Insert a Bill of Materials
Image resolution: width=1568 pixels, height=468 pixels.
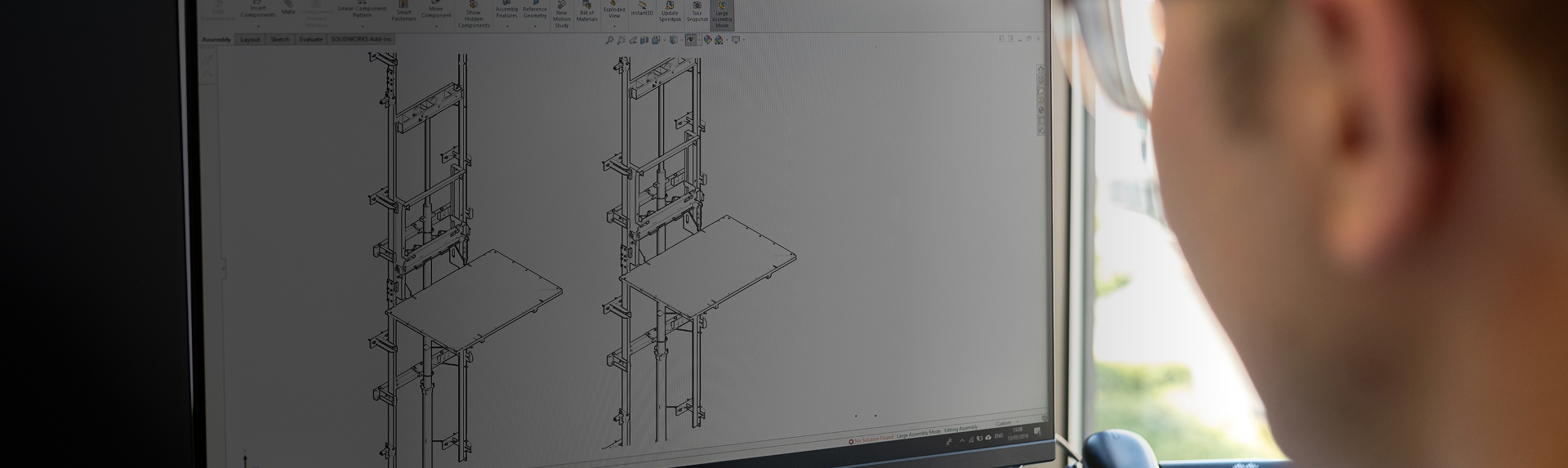pos(586,12)
